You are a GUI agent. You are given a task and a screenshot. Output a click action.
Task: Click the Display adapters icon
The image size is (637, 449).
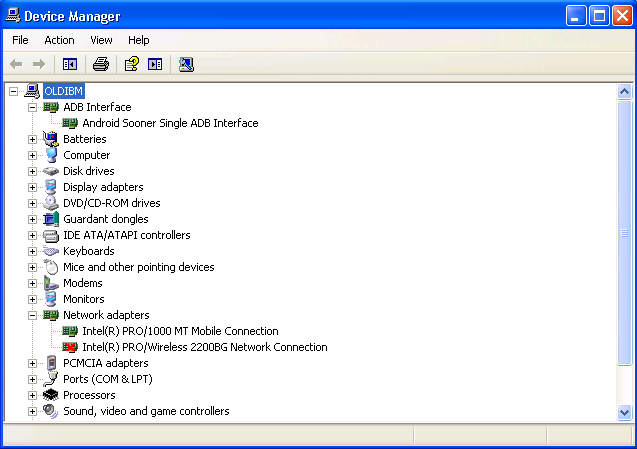51,187
